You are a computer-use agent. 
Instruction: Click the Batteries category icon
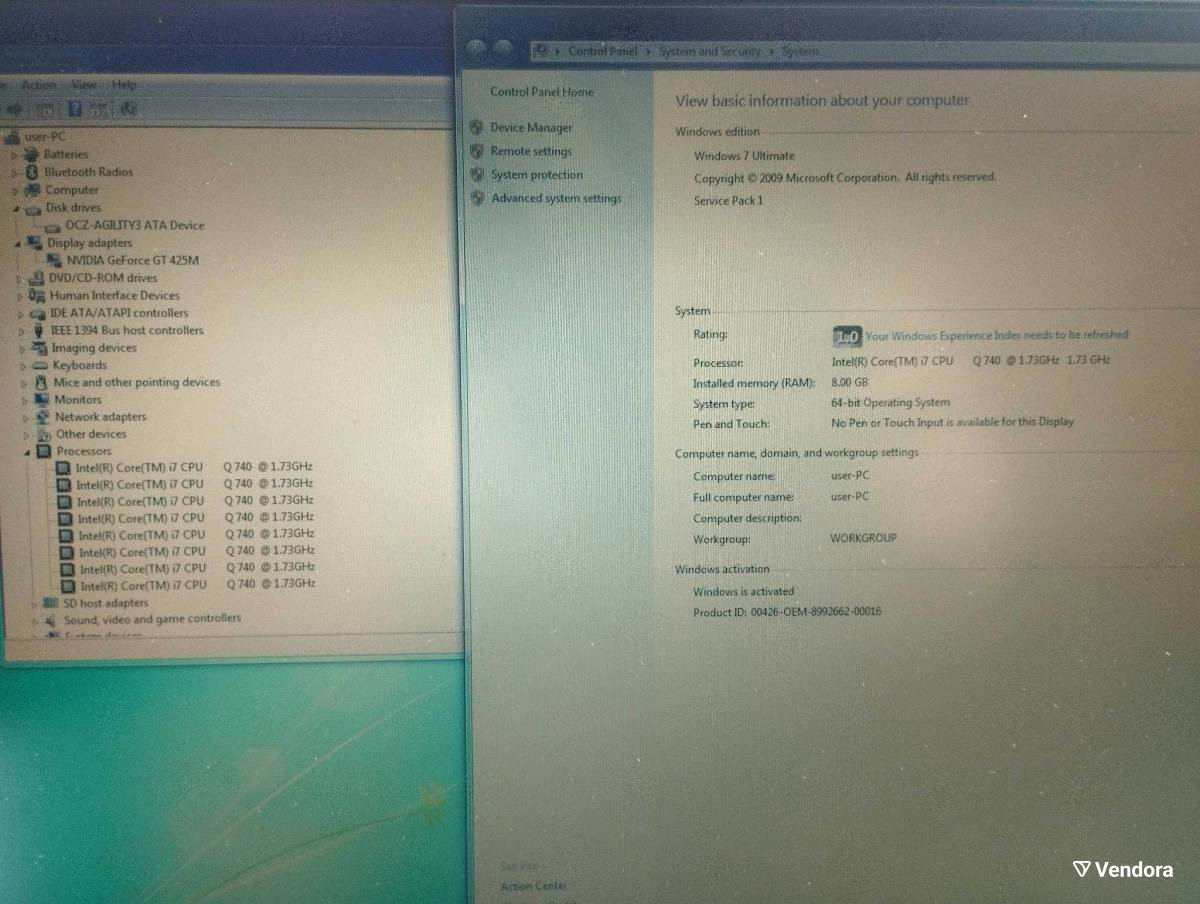click(x=33, y=155)
